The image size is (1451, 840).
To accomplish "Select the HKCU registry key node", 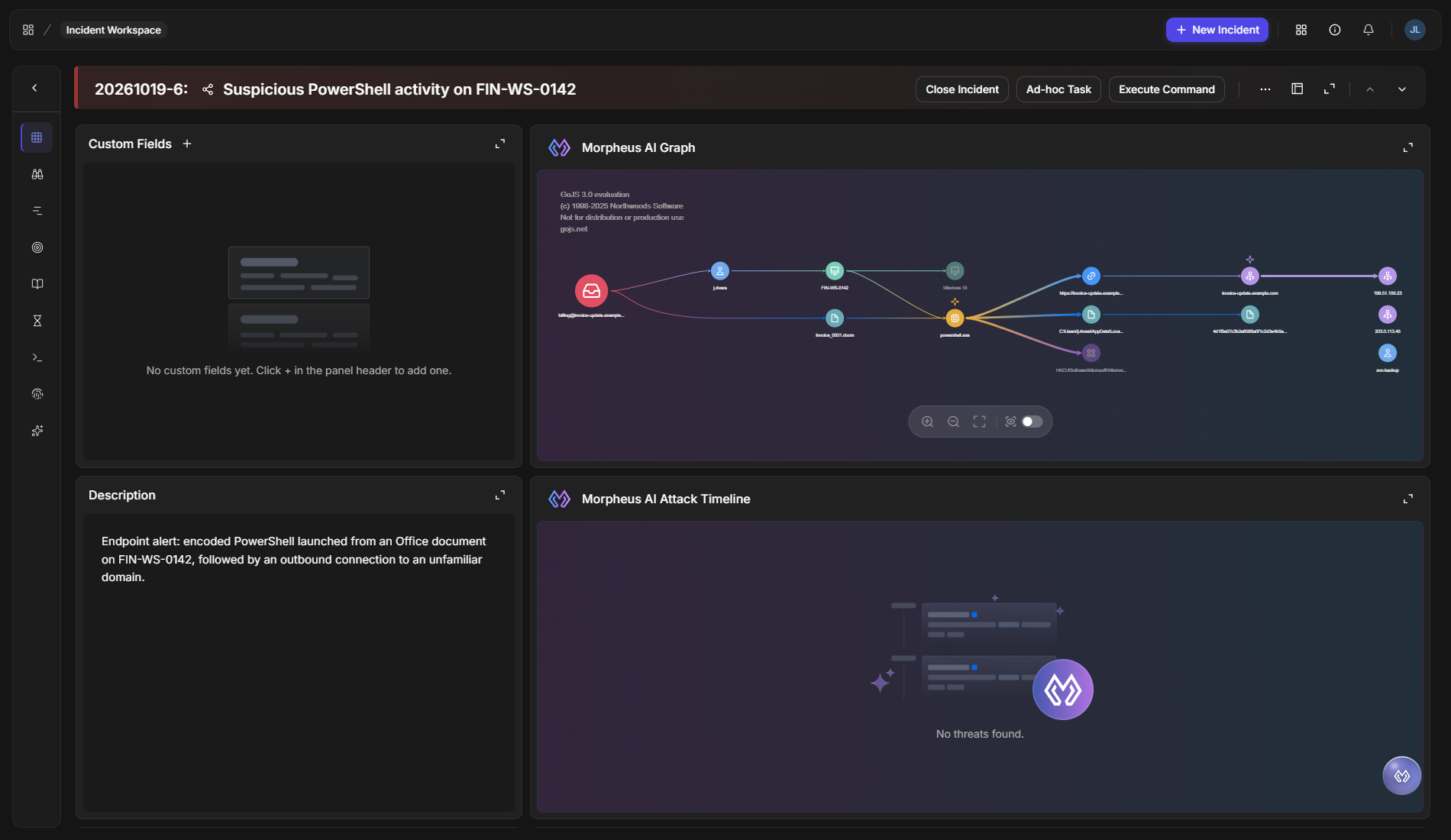I will (1091, 353).
